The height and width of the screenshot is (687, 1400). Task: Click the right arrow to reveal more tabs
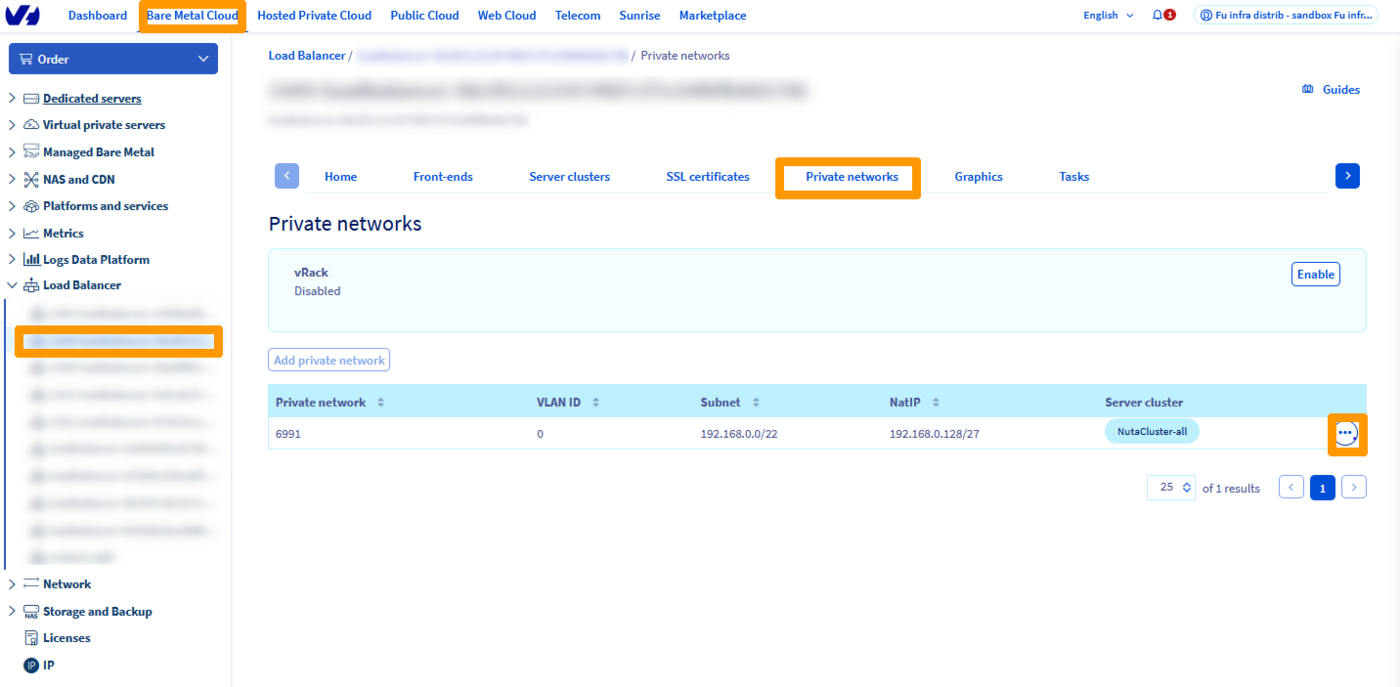[x=1347, y=175]
